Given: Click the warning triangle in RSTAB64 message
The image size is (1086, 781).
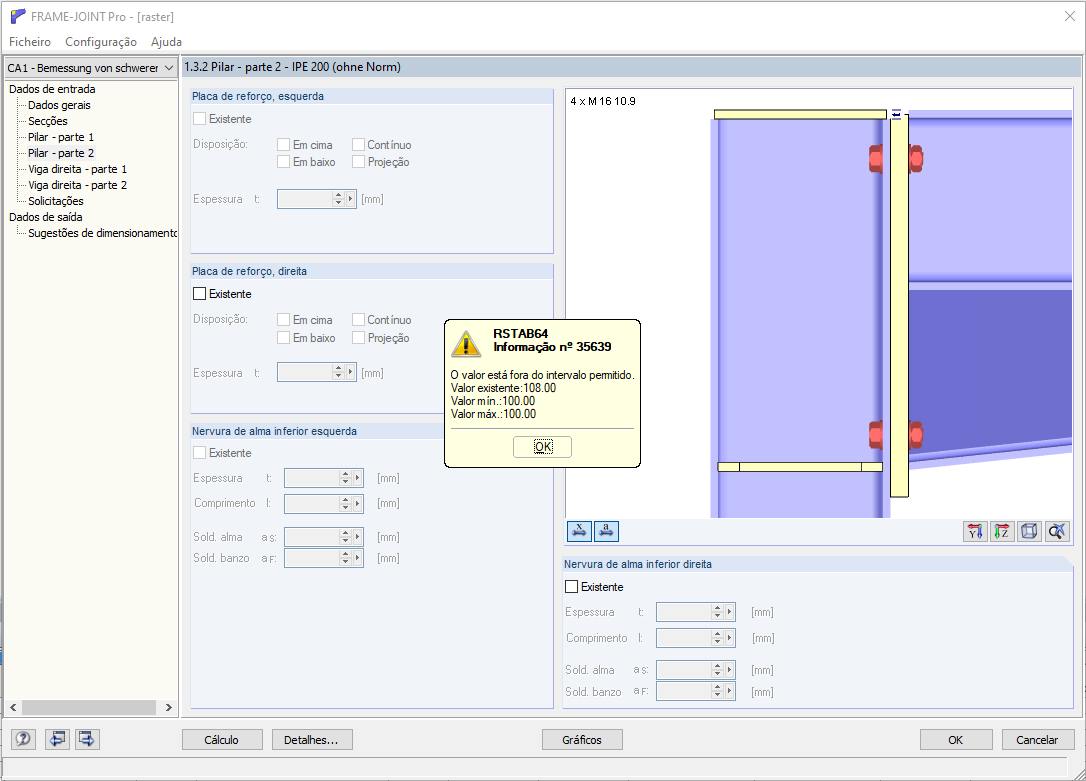Looking at the screenshot, I should [x=466, y=344].
